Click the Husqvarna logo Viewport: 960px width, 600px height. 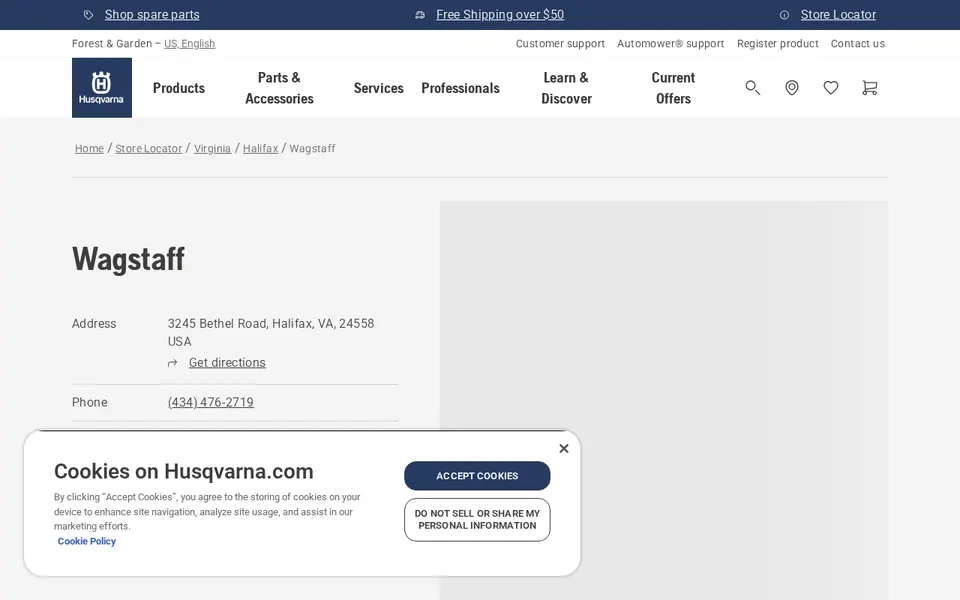click(x=102, y=88)
